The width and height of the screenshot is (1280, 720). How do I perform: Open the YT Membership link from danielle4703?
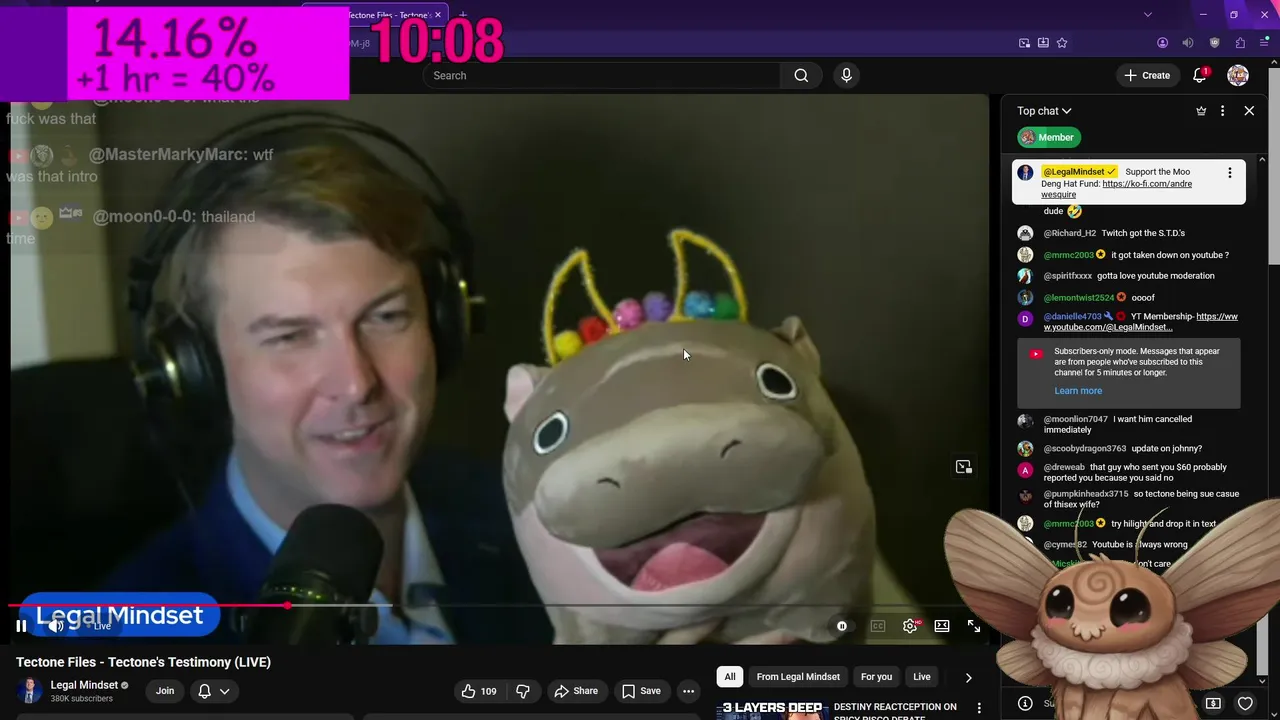[1141, 322]
